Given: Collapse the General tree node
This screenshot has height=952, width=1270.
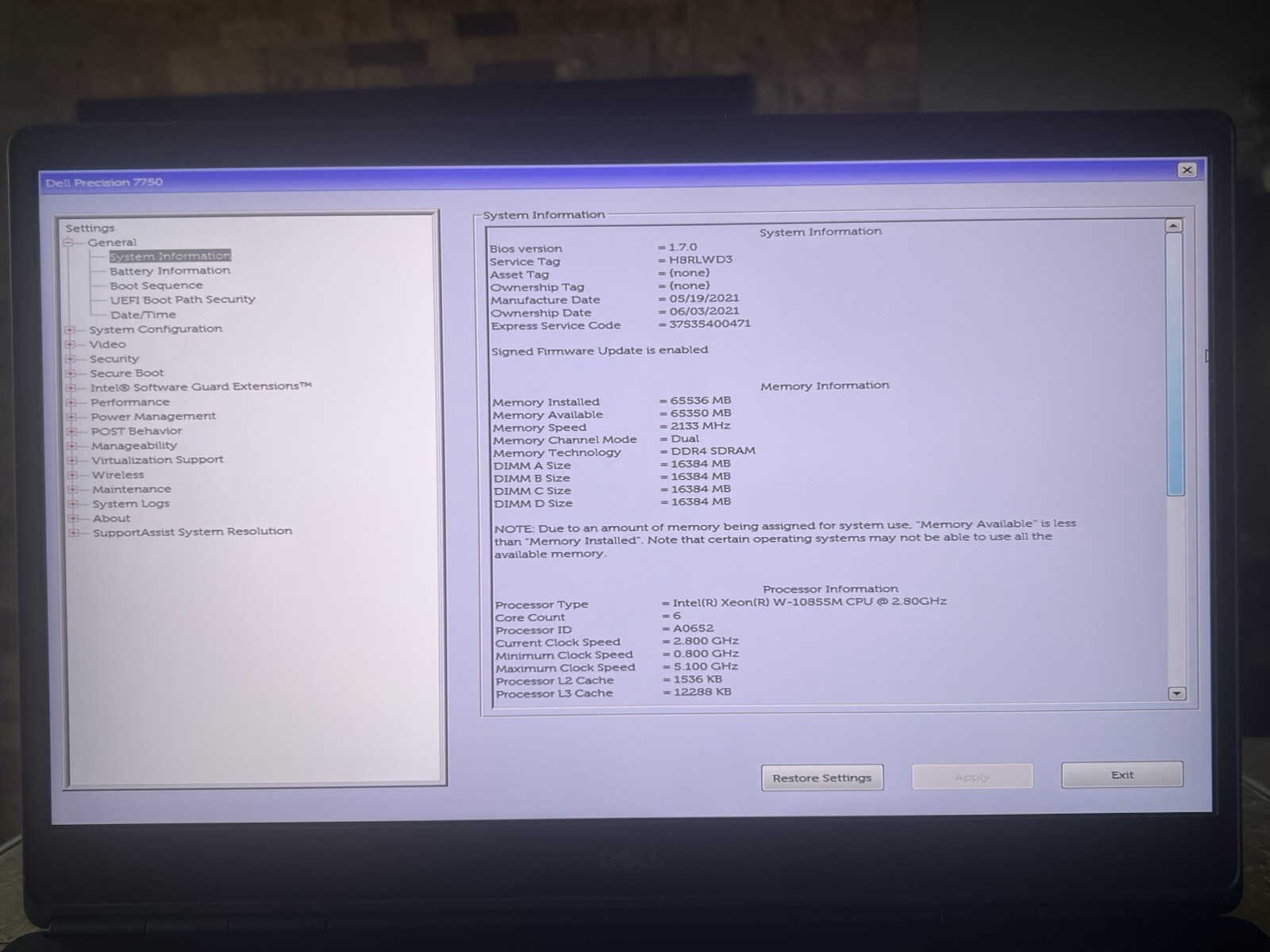Looking at the screenshot, I should (x=68, y=243).
